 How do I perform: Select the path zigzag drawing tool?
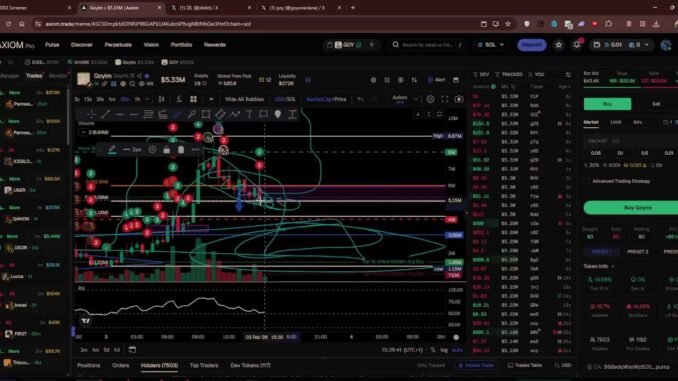[x=235, y=114]
